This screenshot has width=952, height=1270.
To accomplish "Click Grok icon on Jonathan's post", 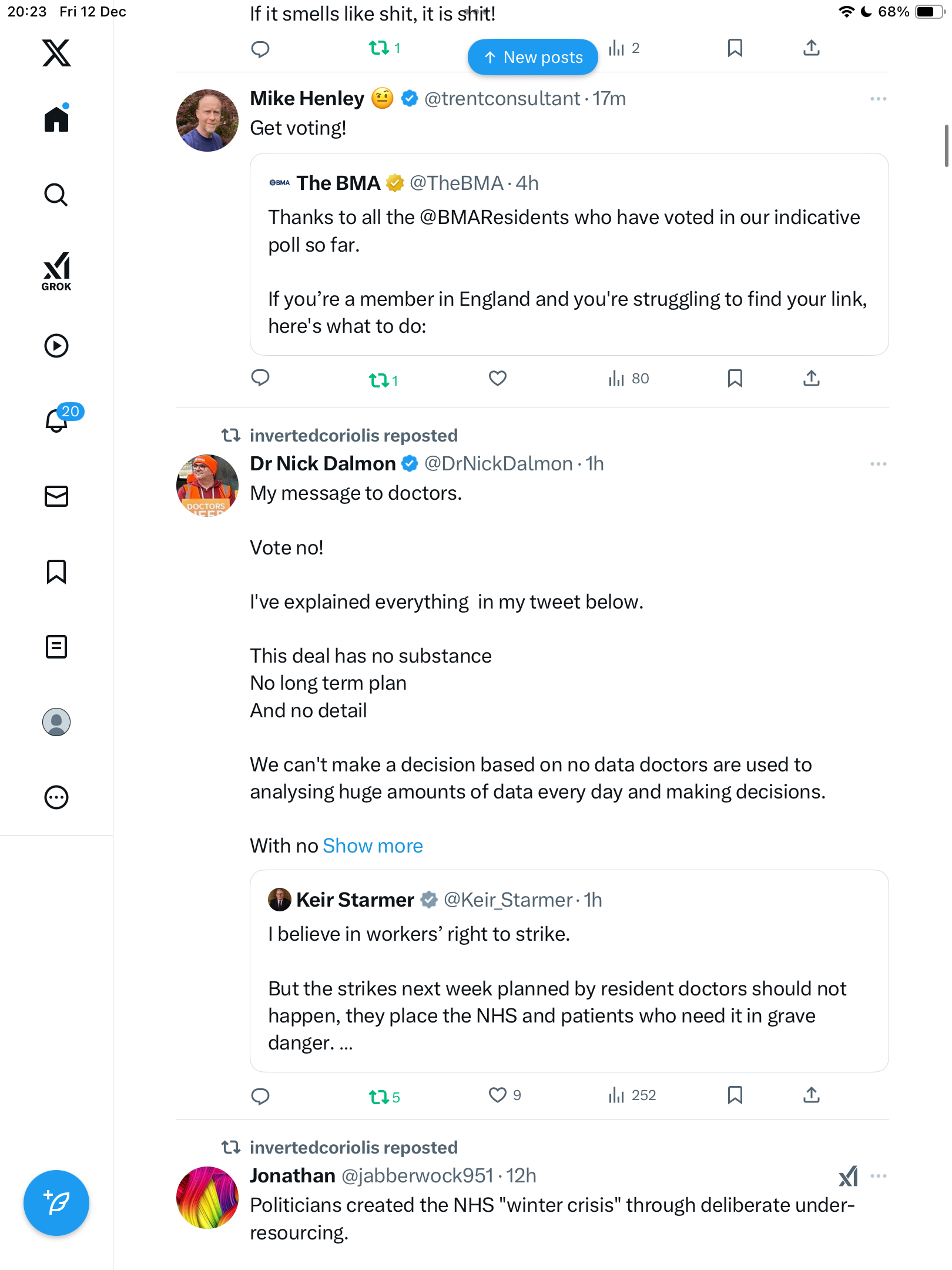I will point(848,1176).
